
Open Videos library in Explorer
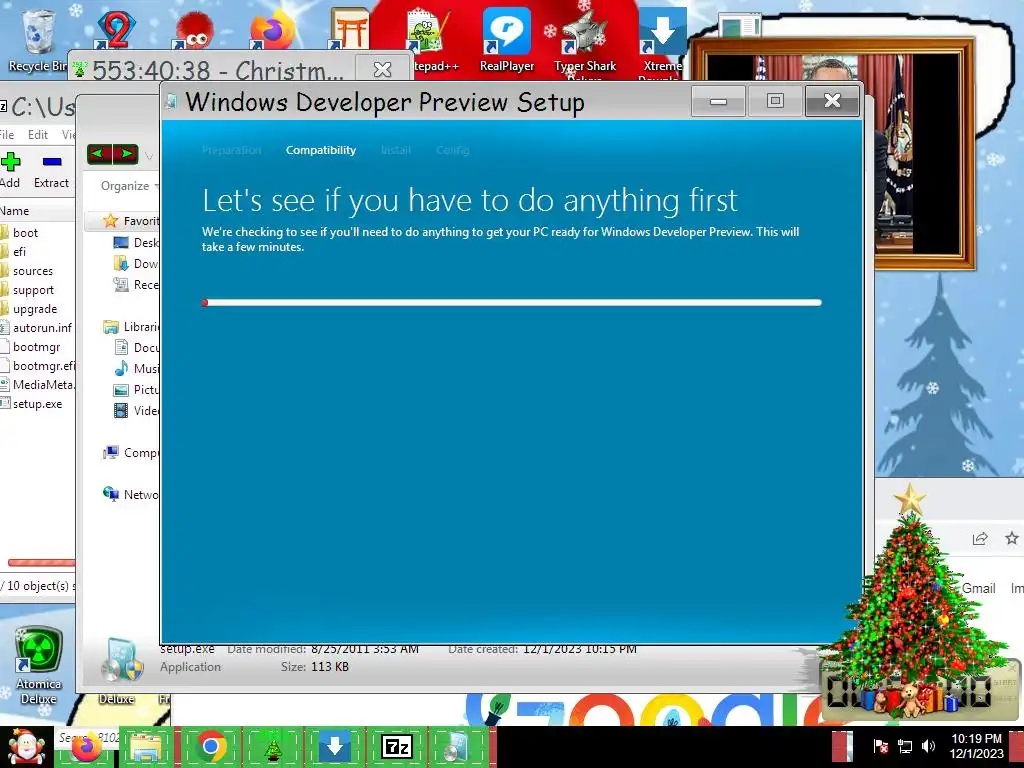coord(136,410)
